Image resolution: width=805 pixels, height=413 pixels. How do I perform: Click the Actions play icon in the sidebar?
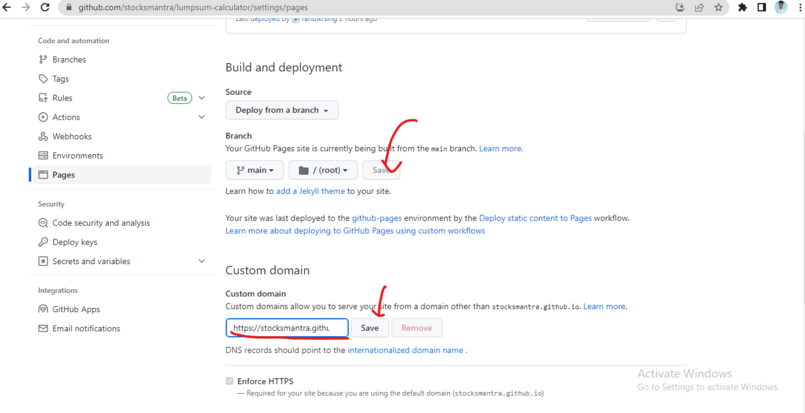(x=43, y=117)
